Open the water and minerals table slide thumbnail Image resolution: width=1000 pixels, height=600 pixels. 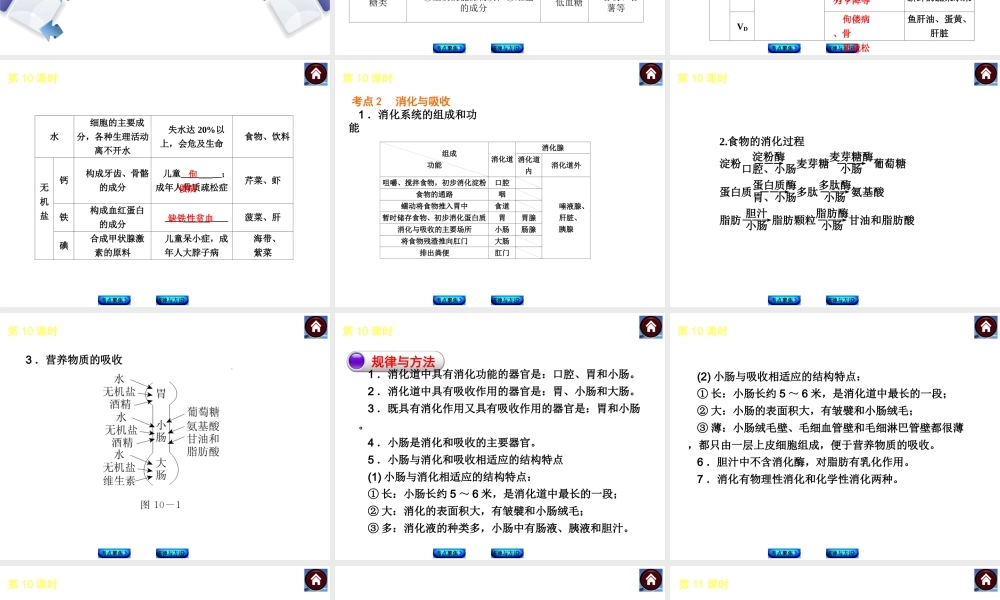[x=165, y=183]
